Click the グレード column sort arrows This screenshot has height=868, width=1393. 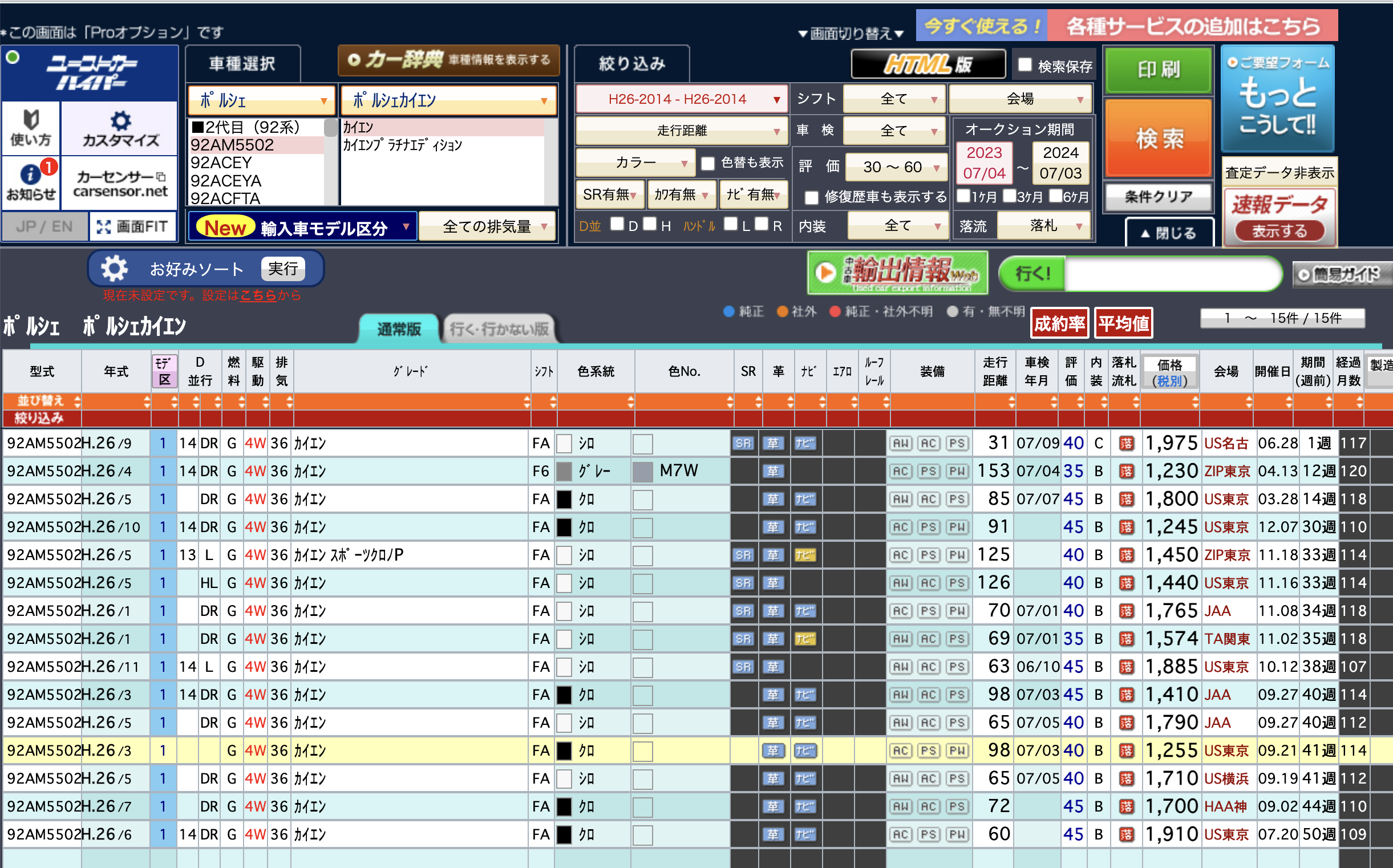pos(527,401)
